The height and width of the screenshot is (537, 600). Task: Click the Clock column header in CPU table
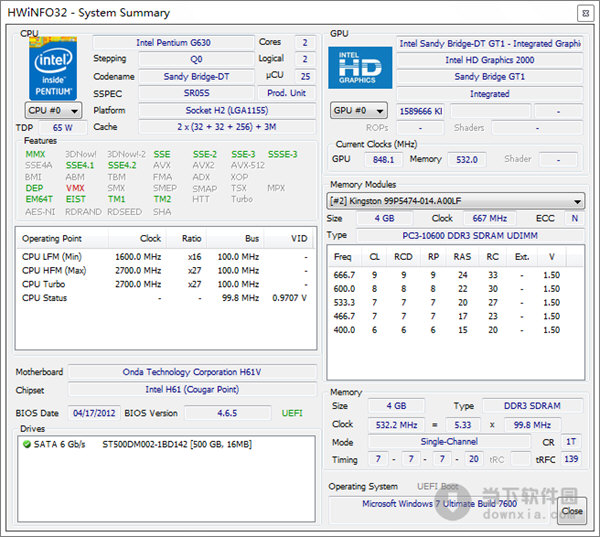pos(137,238)
